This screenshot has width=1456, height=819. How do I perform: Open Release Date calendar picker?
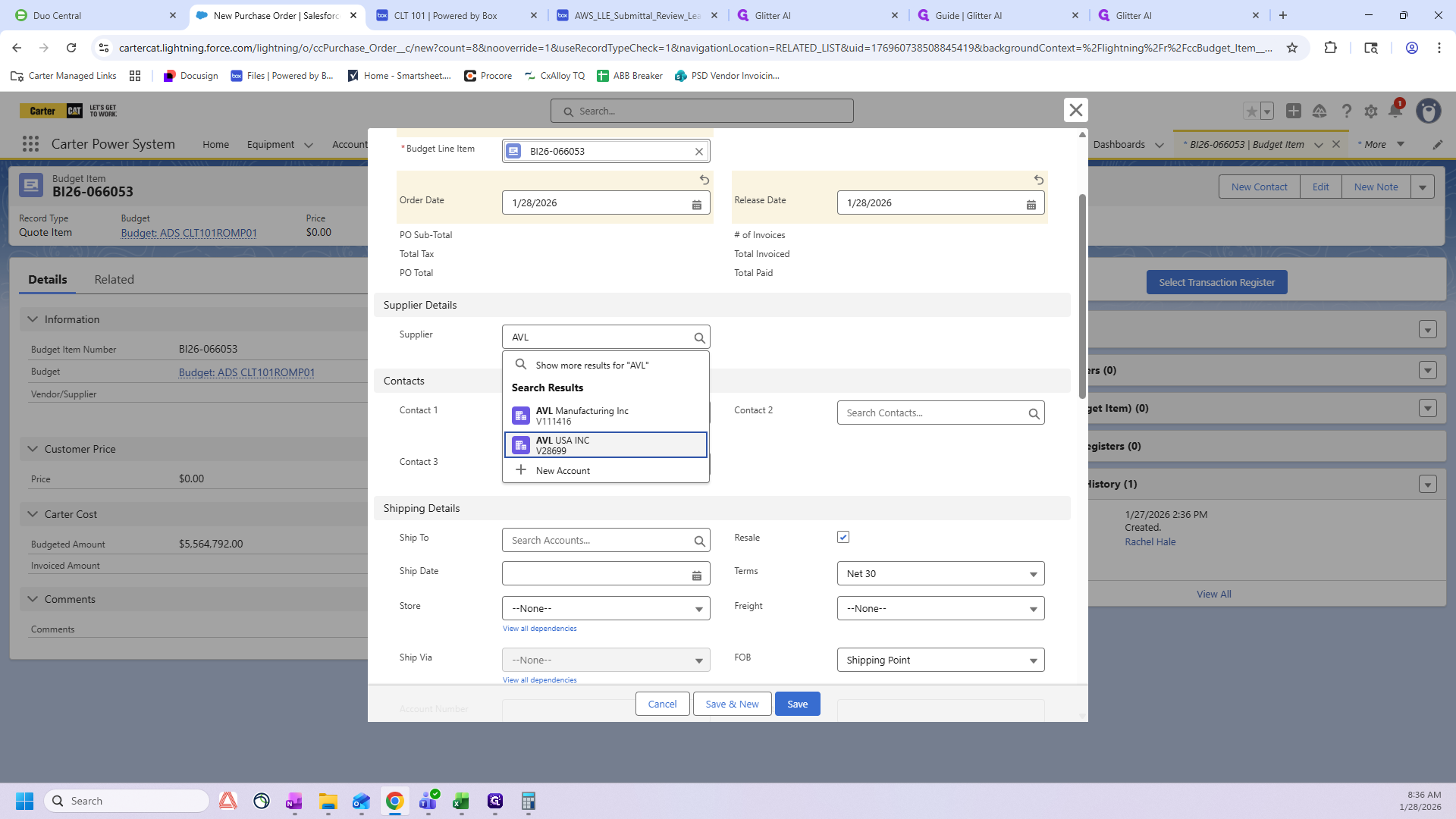(1031, 205)
